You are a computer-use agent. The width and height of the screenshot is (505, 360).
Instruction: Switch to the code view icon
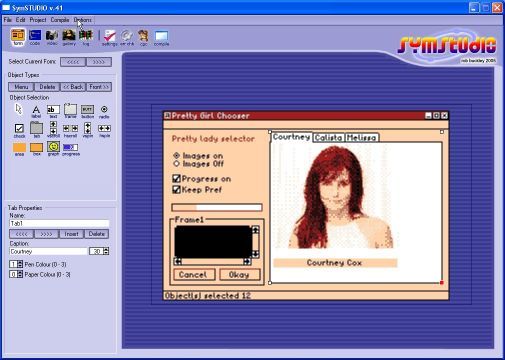[x=35, y=37]
